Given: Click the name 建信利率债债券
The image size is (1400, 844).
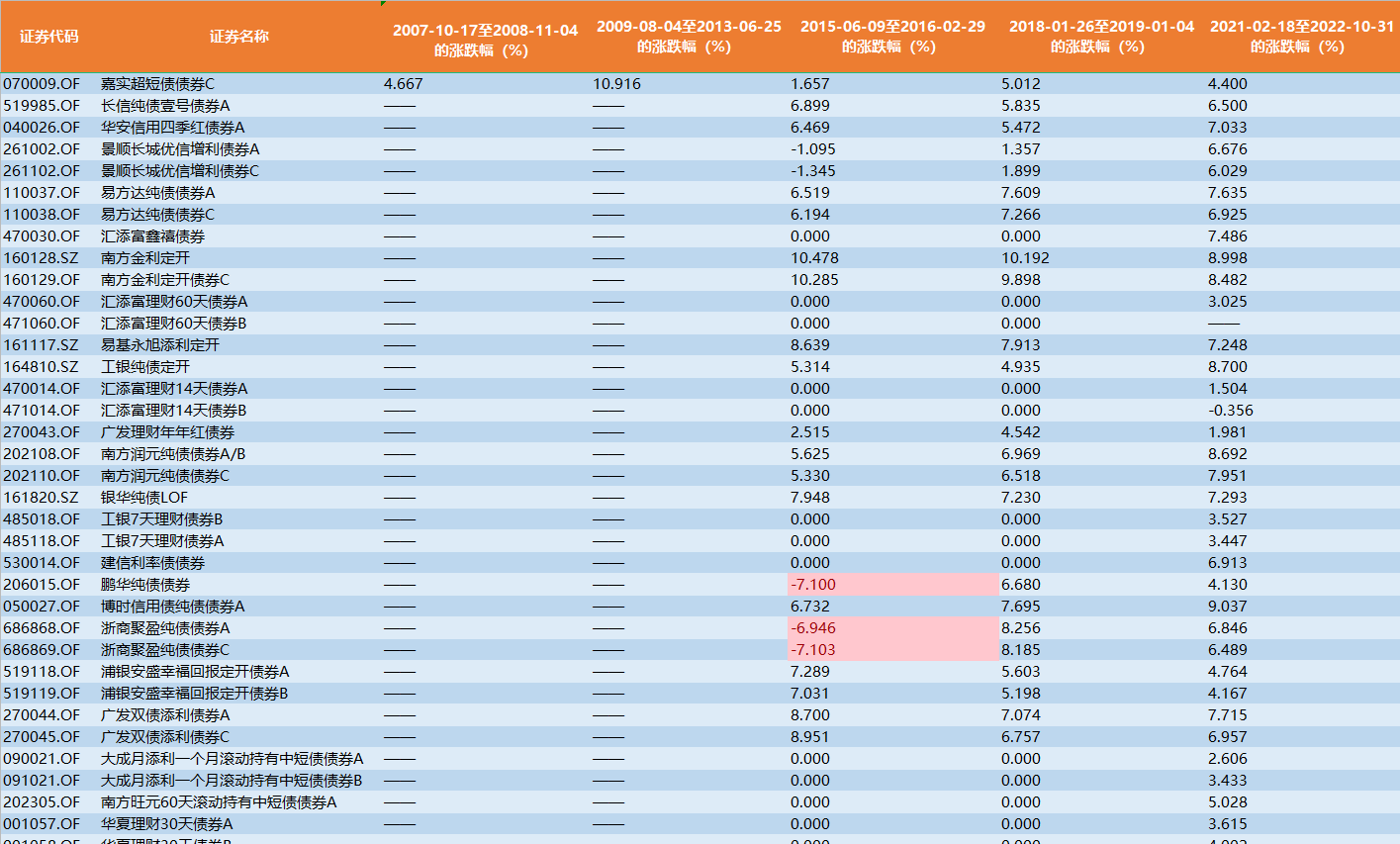Looking at the screenshot, I should (x=152, y=563).
